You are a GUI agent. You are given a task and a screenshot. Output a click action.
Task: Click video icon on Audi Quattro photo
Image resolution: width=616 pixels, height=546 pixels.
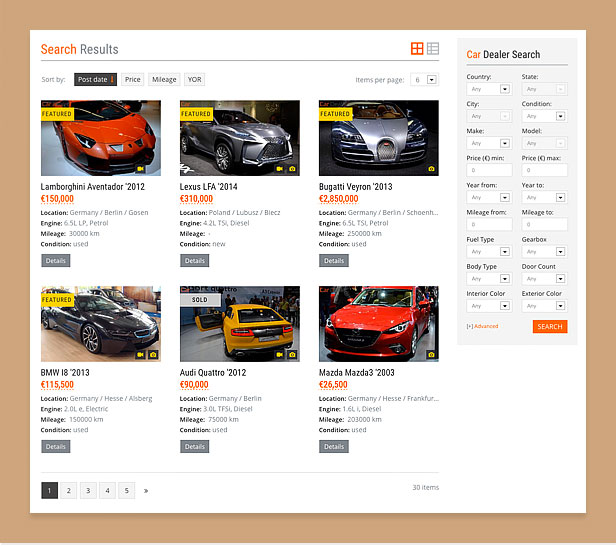pos(280,354)
